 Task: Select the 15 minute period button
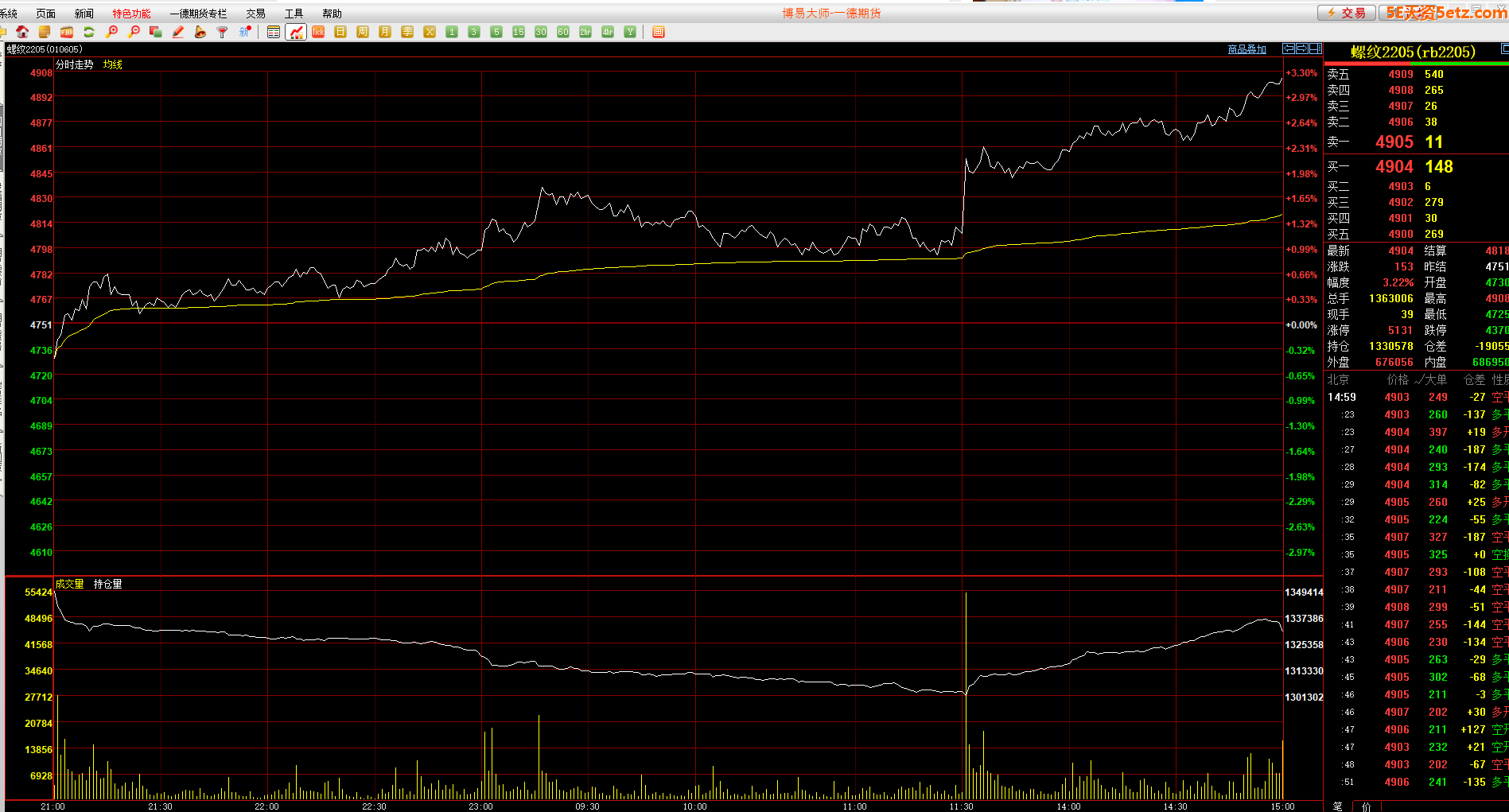[x=519, y=32]
